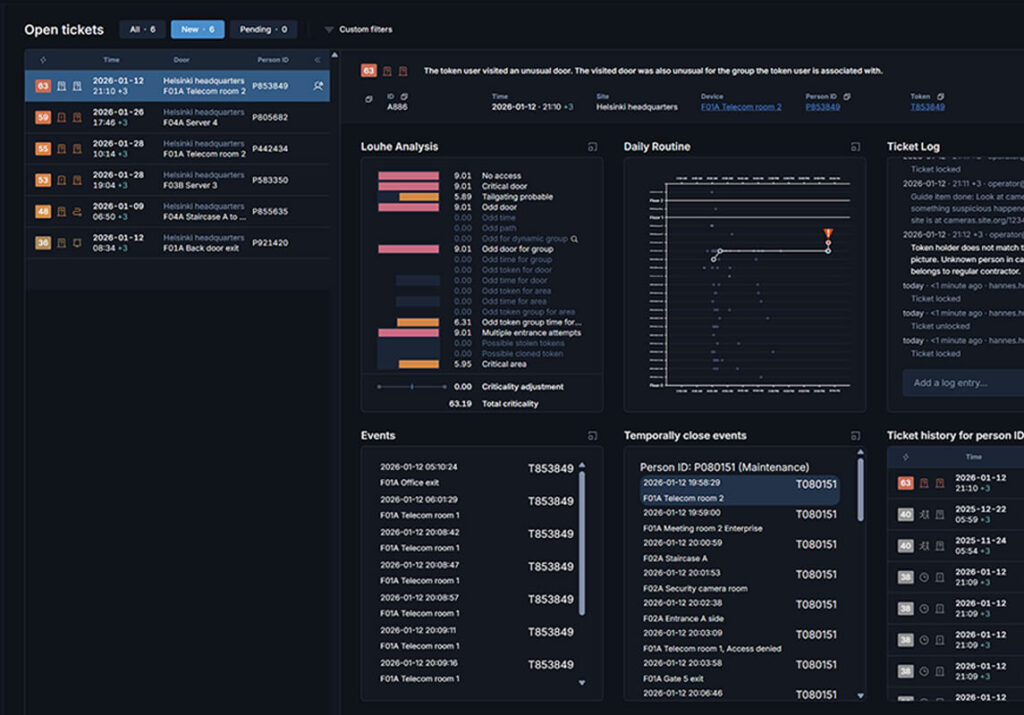The image size is (1024, 715).
Task: Open the F01A Telecom room 2 device link
Action: [740, 107]
